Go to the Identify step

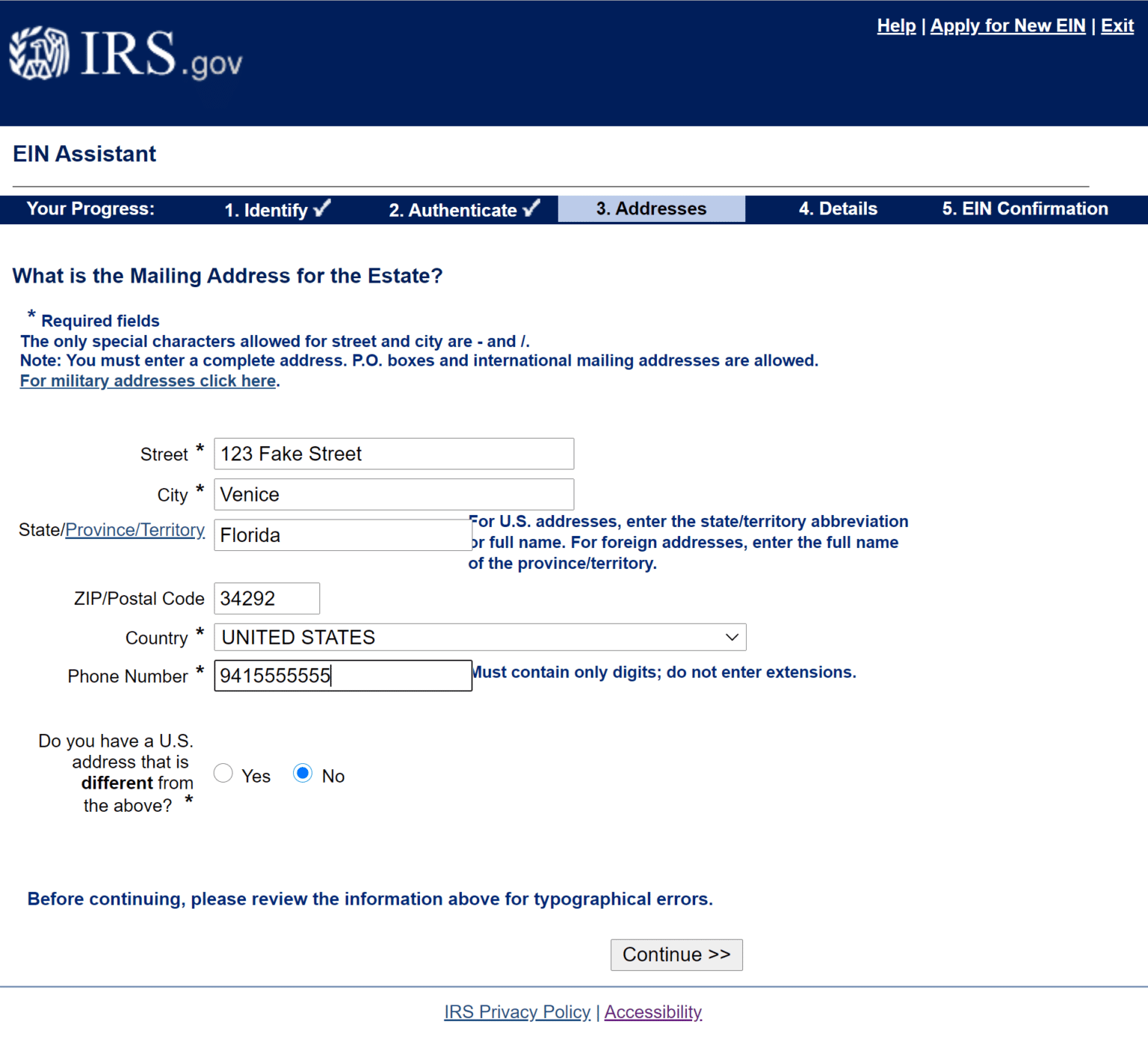[266, 210]
